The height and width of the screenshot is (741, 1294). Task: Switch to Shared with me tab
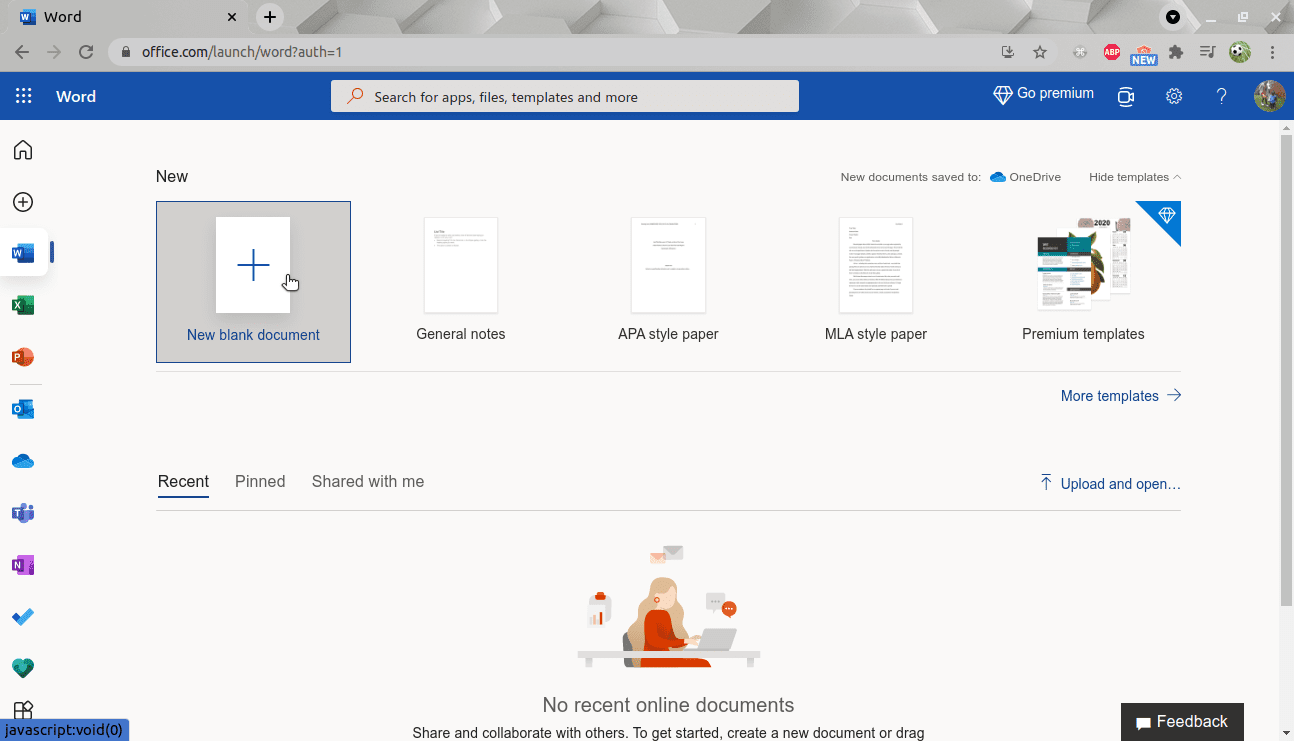coord(368,482)
